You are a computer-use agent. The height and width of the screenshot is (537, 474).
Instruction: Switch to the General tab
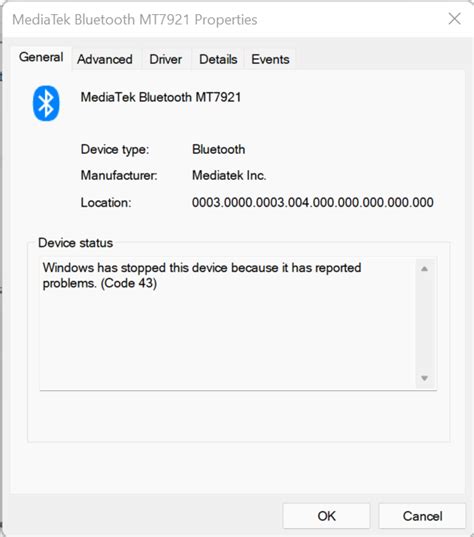click(x=41, y=57)
